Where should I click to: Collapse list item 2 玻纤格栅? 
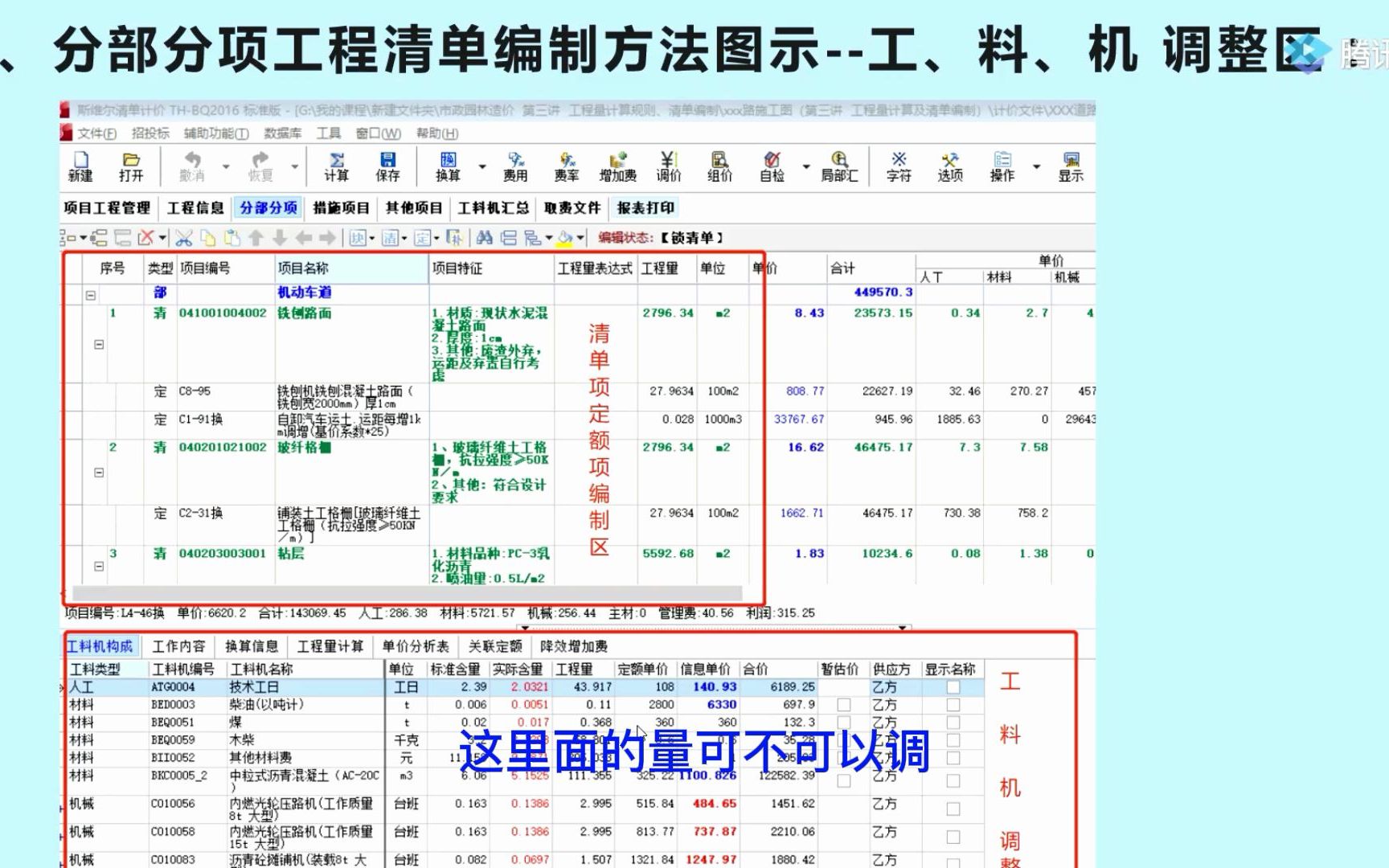(99, 473)
